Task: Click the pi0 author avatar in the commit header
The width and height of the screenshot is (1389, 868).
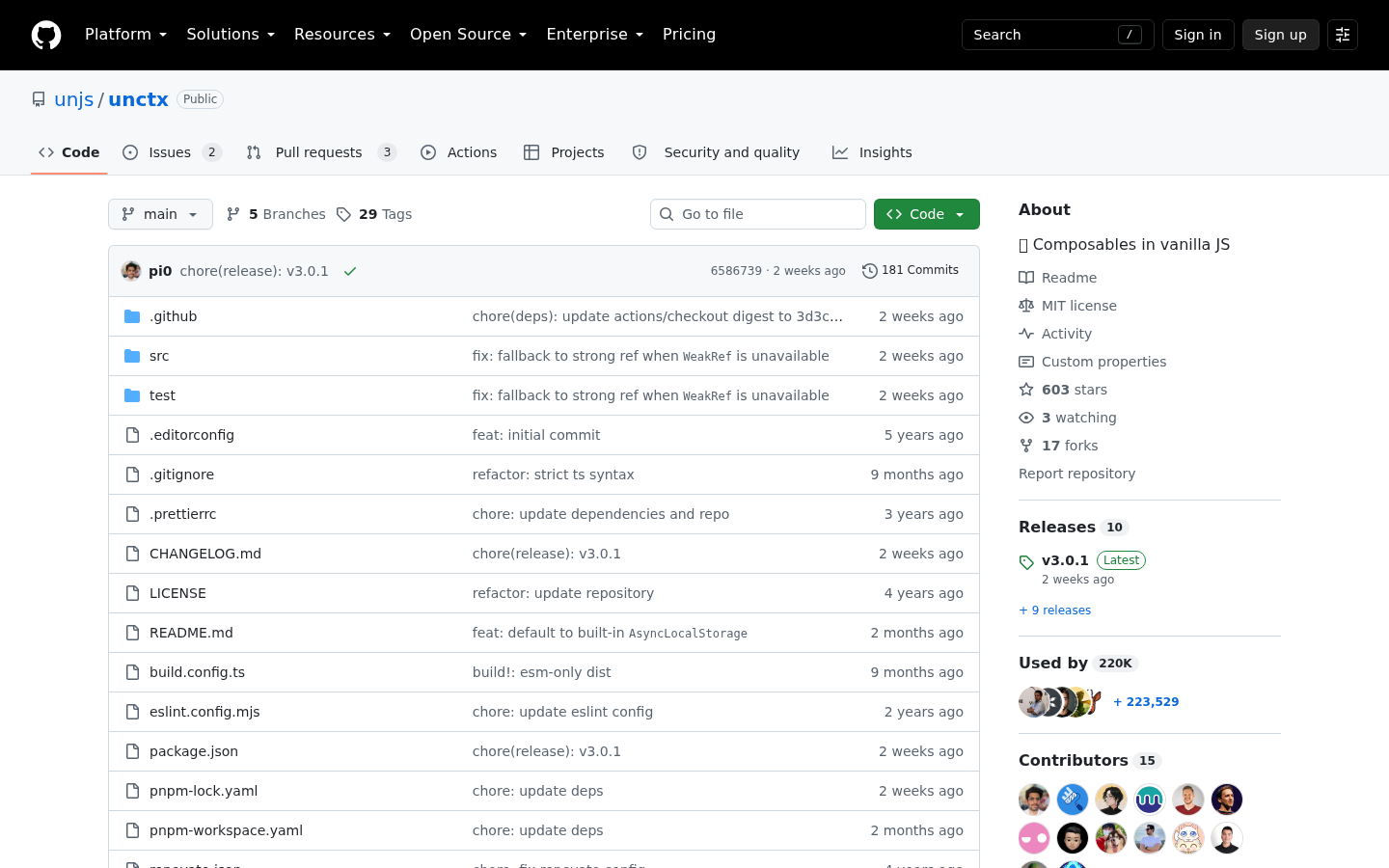Action: pyautogui.click(x=131, y=271)
